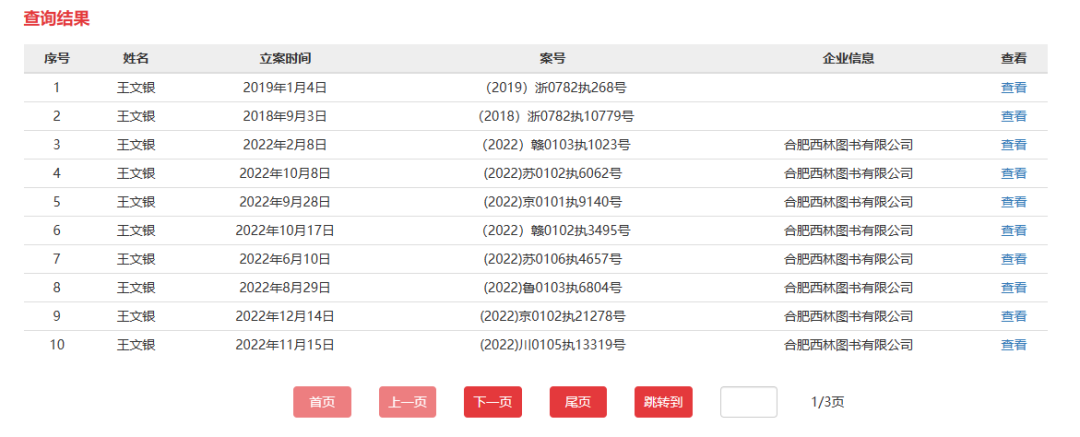This screenshot has width=1080, height=437.
Task: View details for case 赣0102执3495号
Action: tap(1013, 230)
